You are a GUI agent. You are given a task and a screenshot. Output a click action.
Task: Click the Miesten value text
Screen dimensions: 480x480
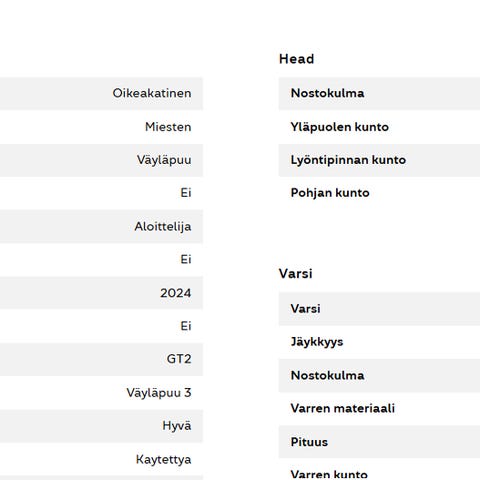click(168, 127)
